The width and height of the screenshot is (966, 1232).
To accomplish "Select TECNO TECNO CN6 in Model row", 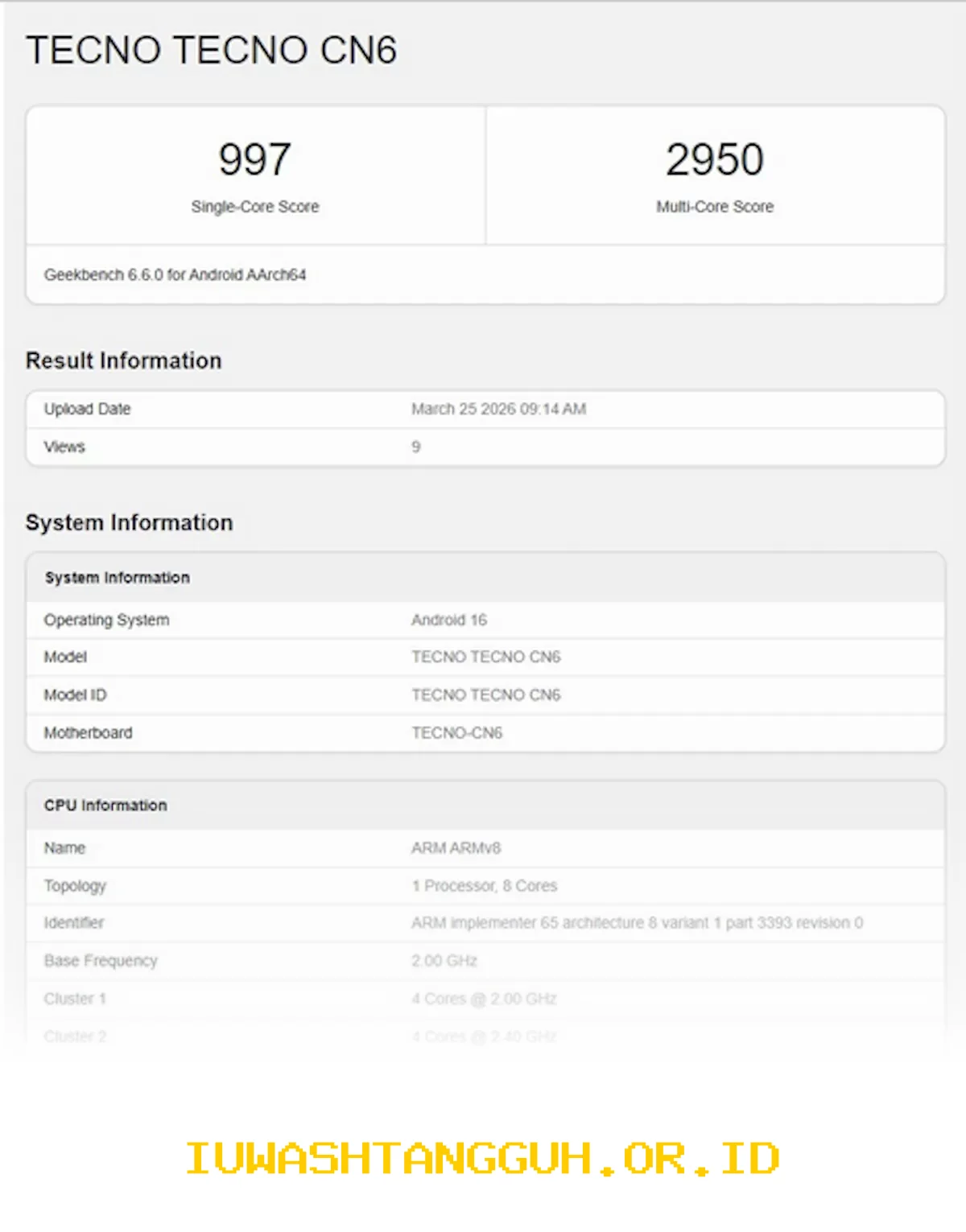I will point(486,657).
